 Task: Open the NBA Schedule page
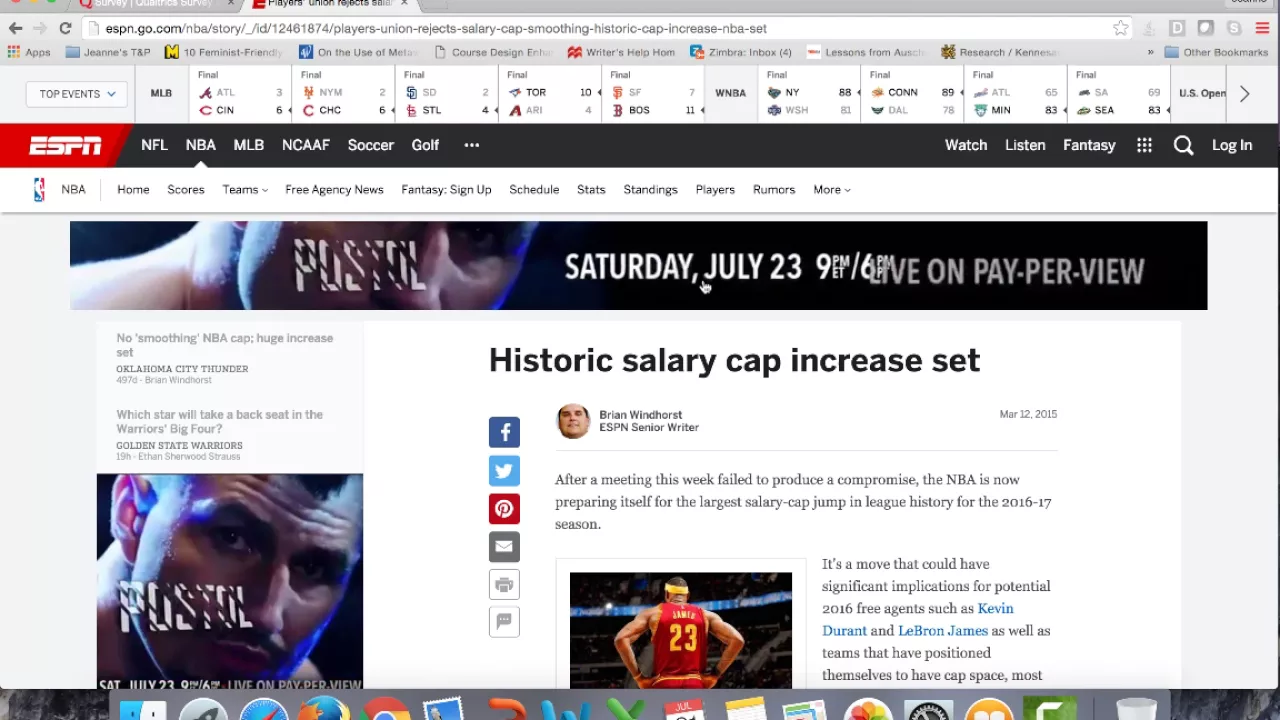pos(534,189)
